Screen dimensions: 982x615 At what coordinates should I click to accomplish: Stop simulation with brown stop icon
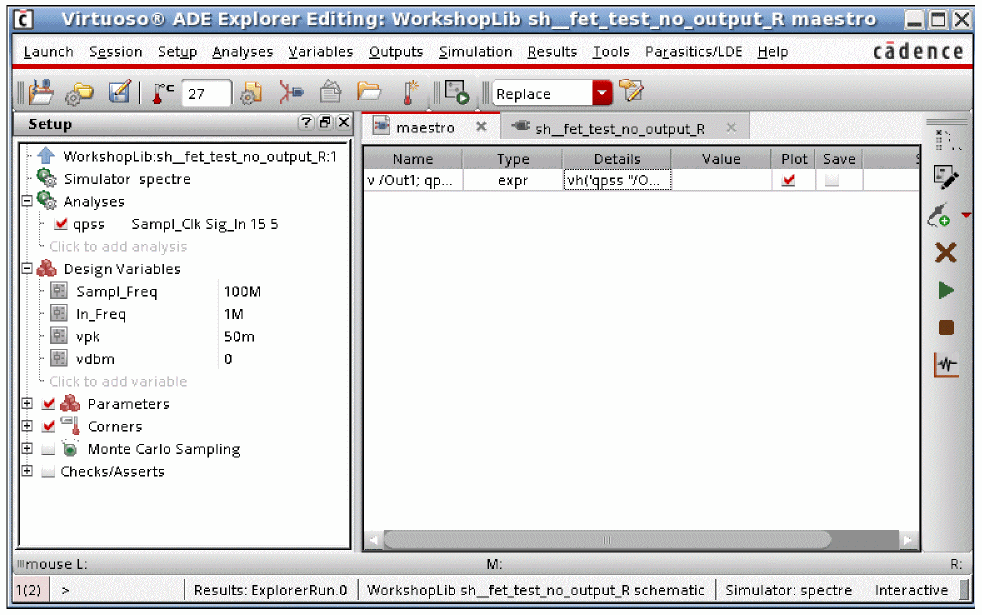pyautogui.click(x=946, y=328)
